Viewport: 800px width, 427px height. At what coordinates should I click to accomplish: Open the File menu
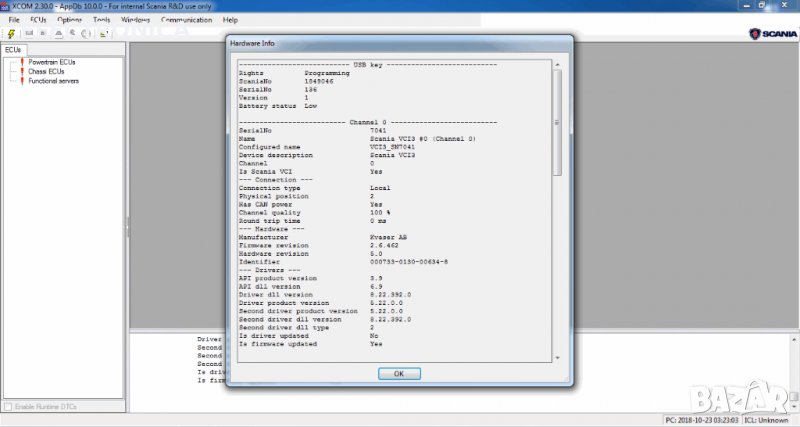coord(14,19)
